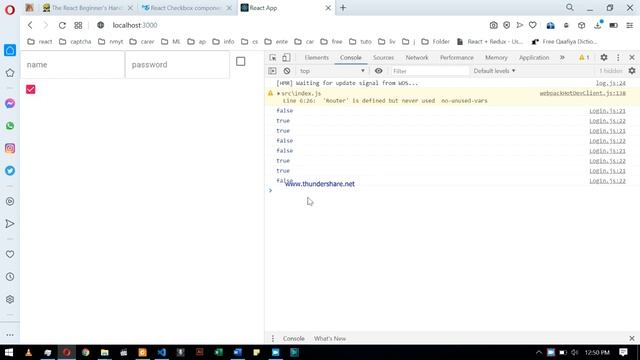Open captcha bookmarks folder

point(75,42)
